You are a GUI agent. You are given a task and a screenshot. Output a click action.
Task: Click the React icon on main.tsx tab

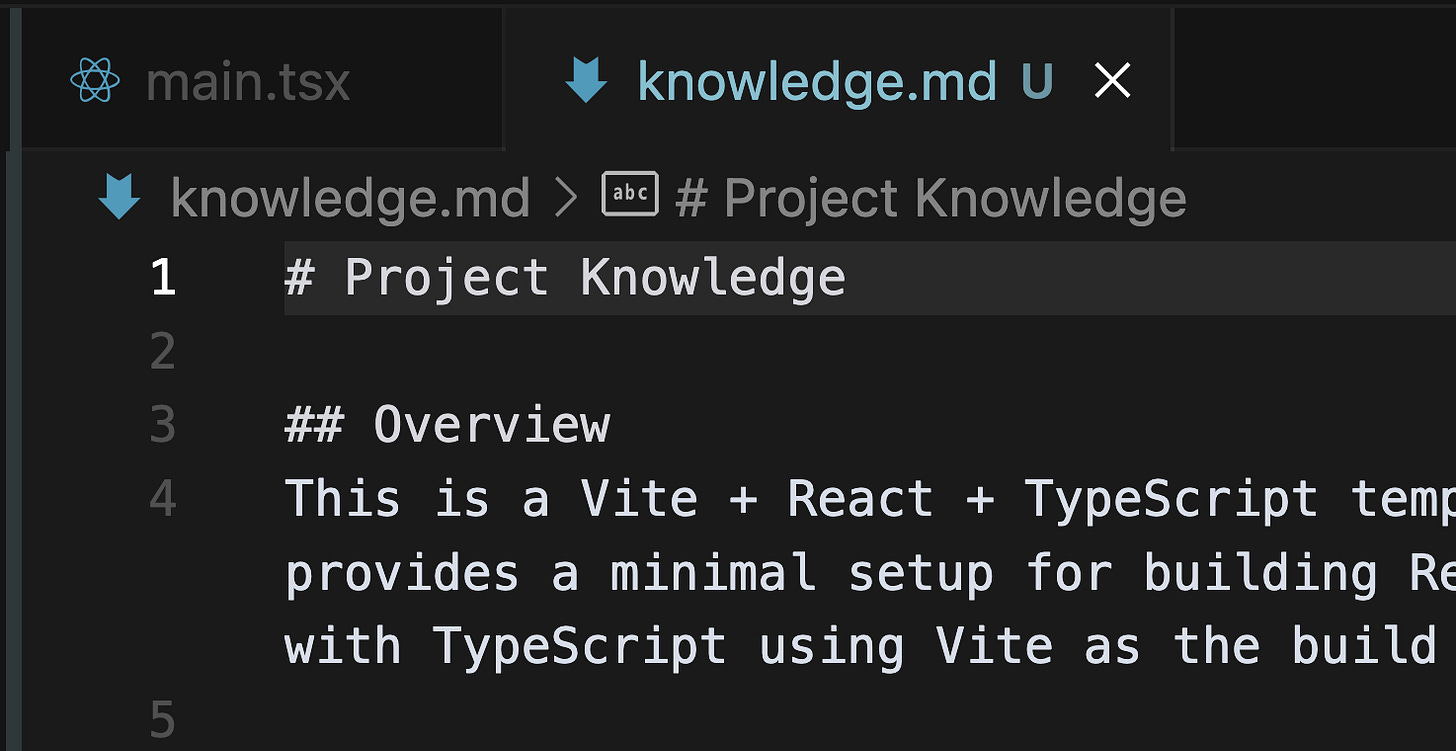pyautogui.click(x=96, y=80)
